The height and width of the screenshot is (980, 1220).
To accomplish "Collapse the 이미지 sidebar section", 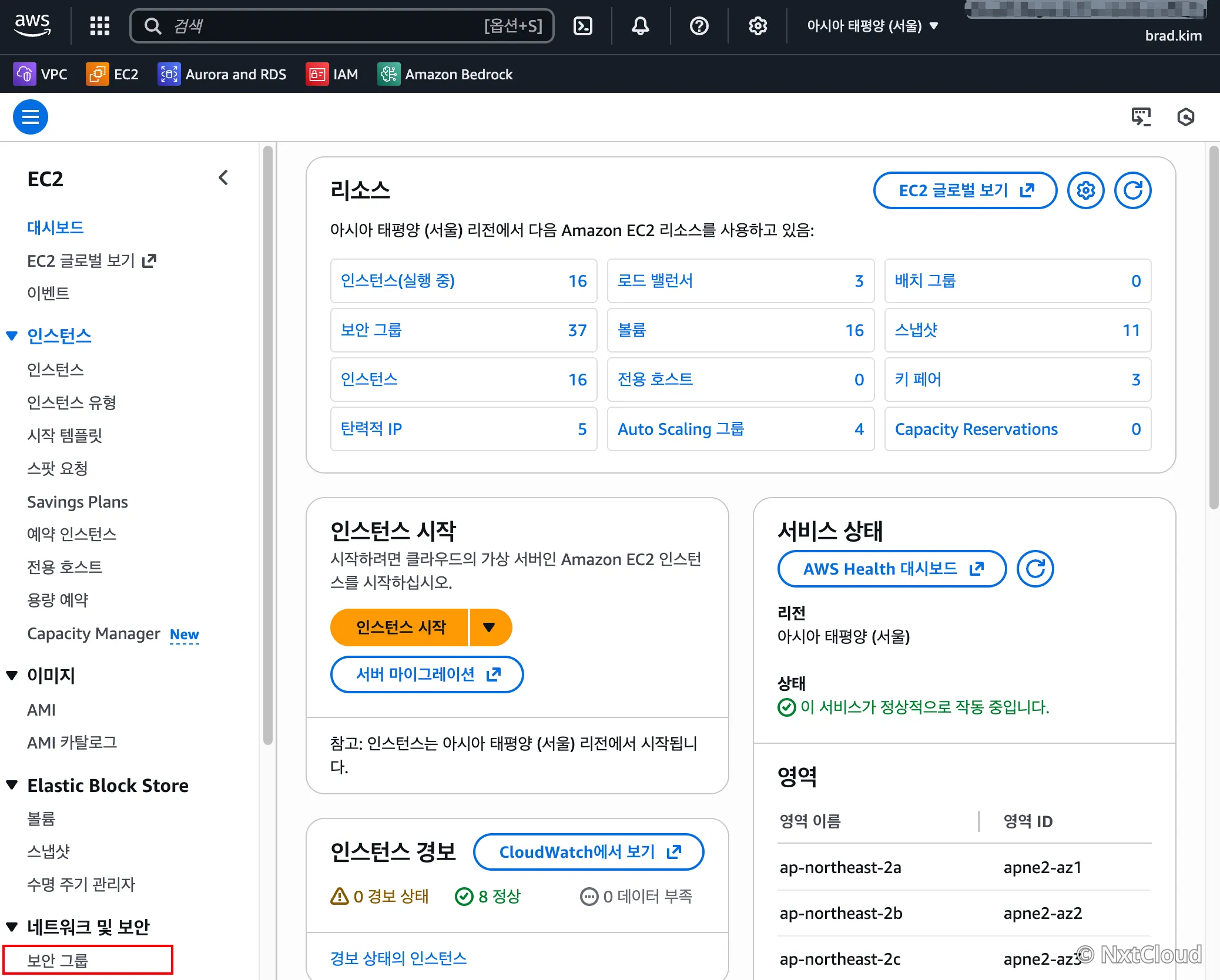I will (12, 676).
